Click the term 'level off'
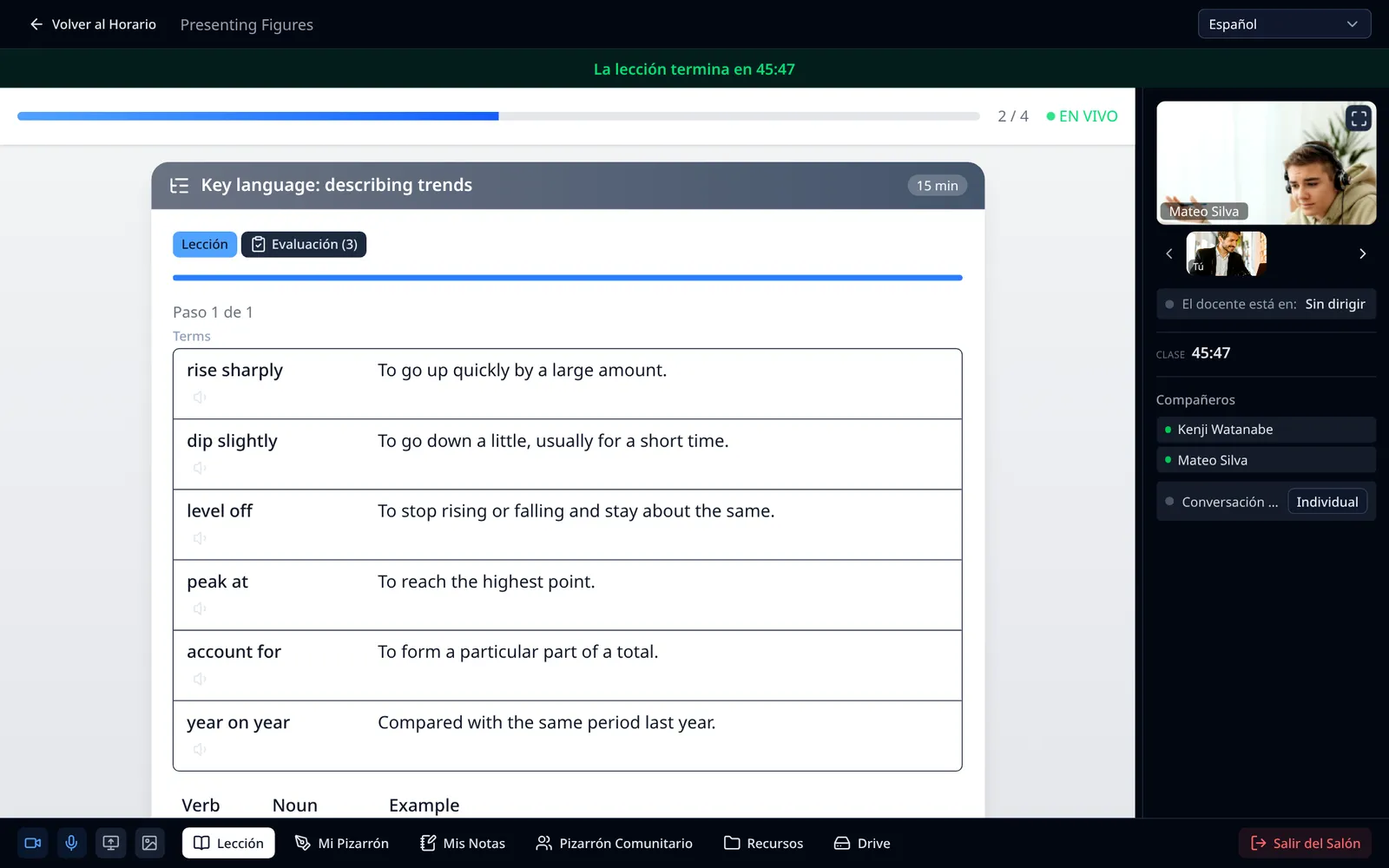The height and width of the screenshot is (868, 1389). (220, 511)
